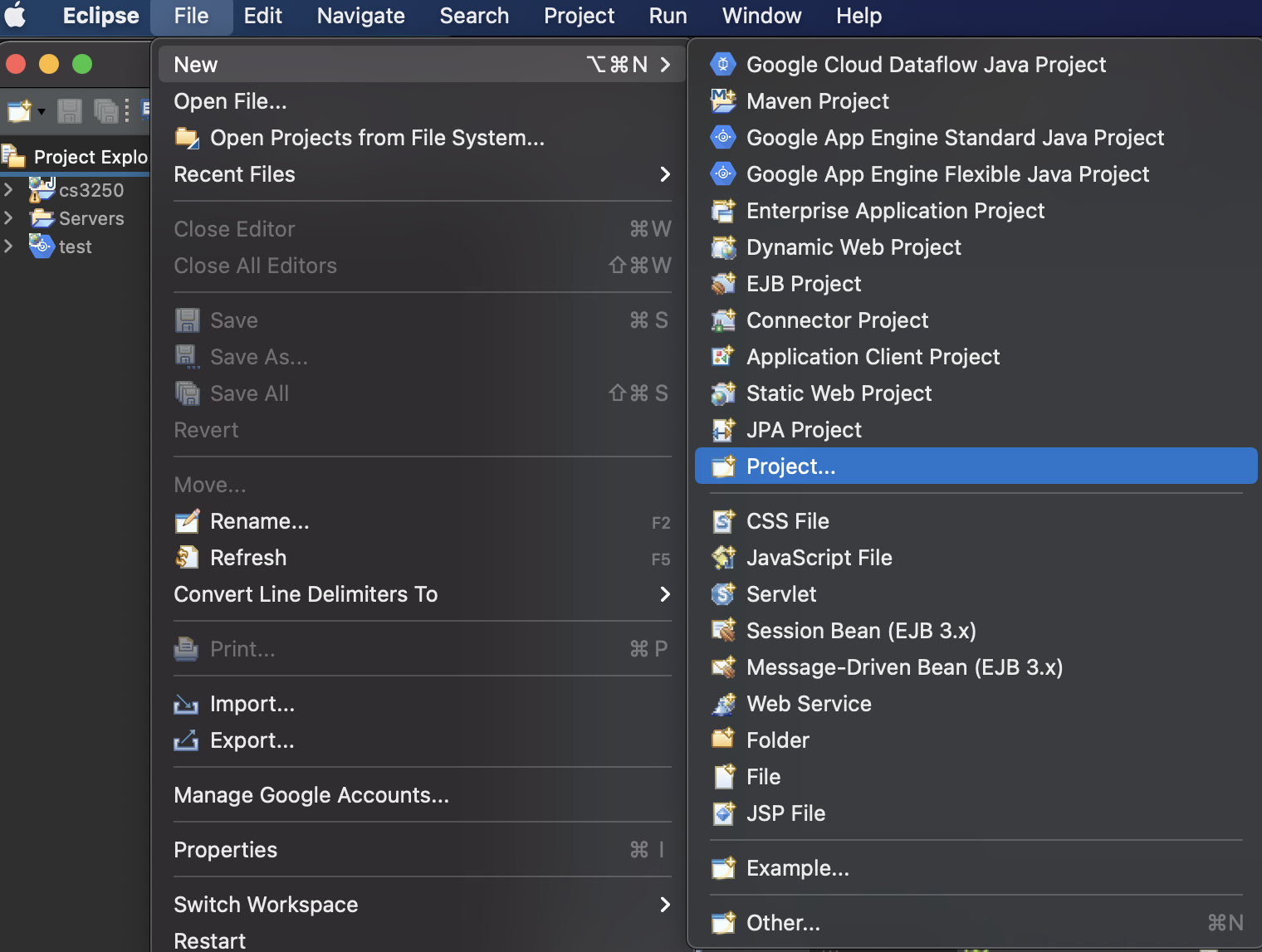Select the Servers folder
Image resolution: width=1262 pixels, height=952 pixels.
pos(91,218)
